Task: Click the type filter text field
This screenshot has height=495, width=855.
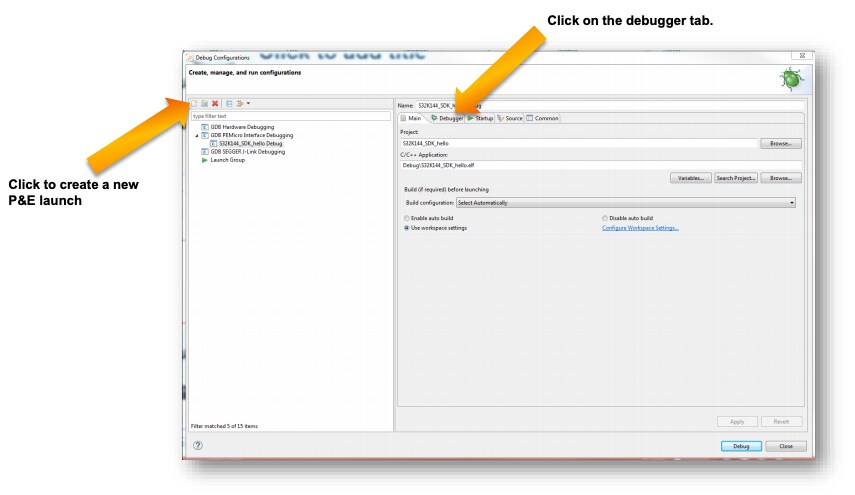Action: [288, 116]
